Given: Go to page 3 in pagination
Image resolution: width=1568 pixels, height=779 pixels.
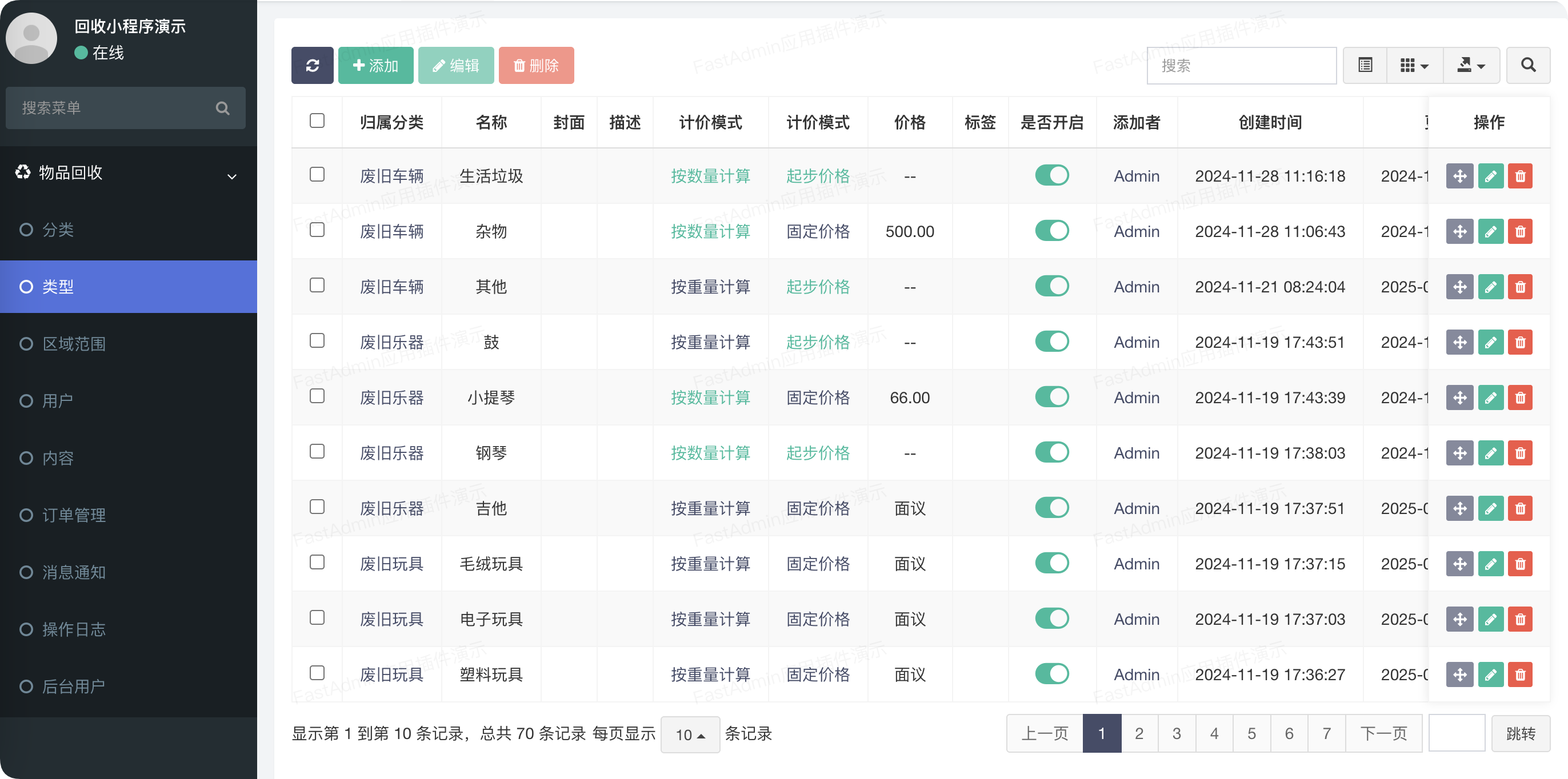Looking at the screenshot, I should click(1177, 733).
